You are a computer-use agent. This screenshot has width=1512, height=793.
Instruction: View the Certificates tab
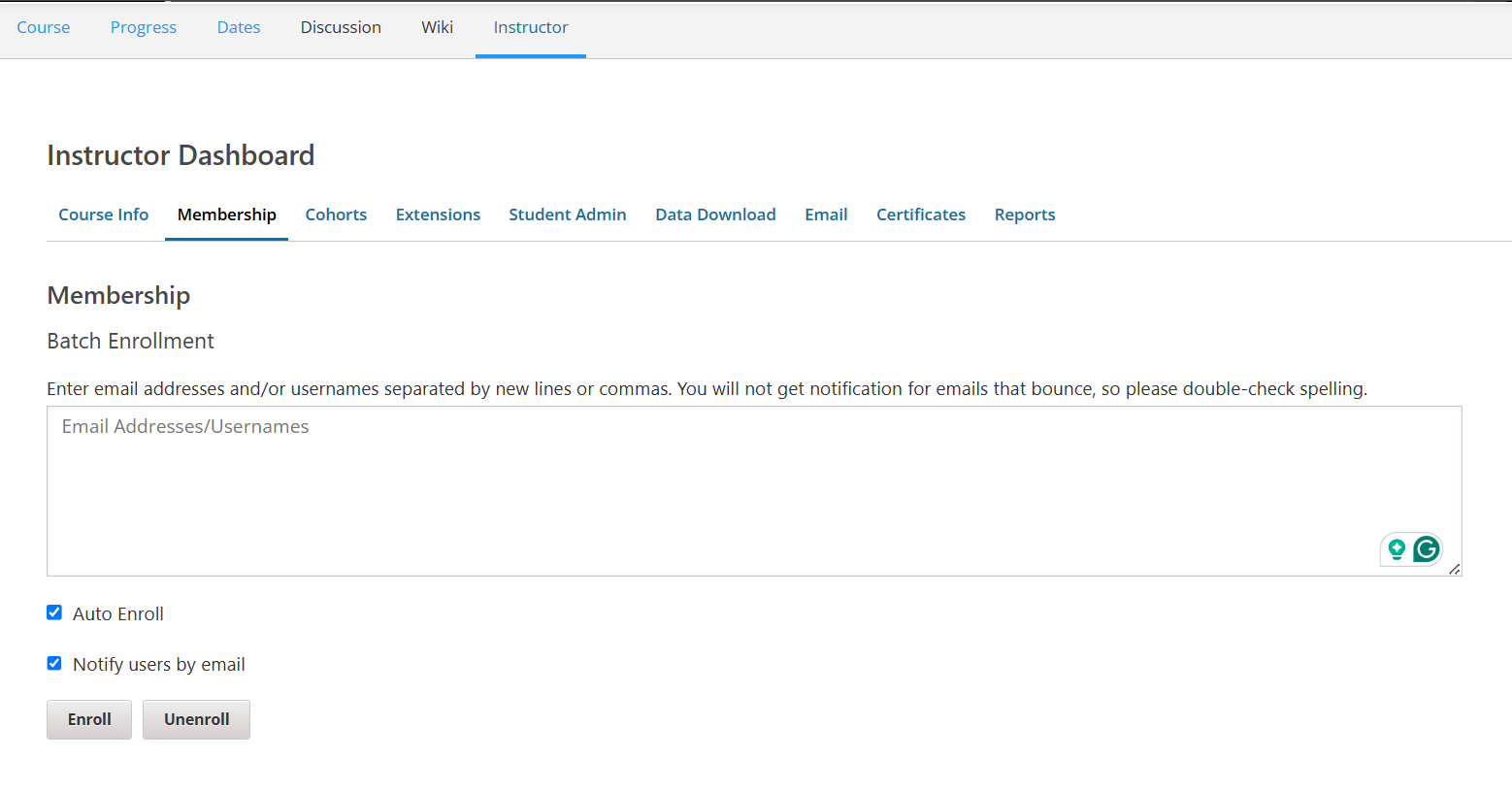[920, 215]
